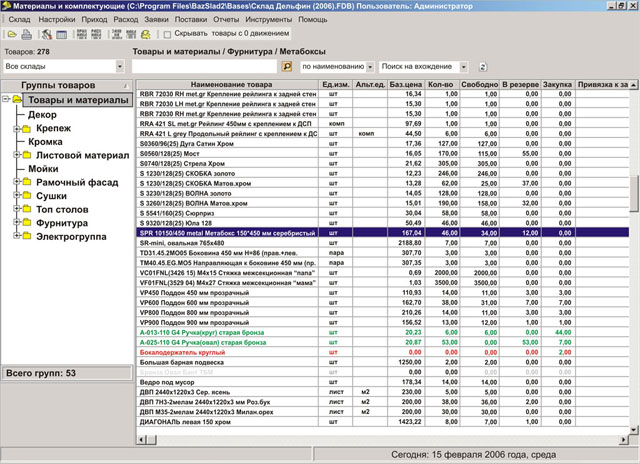Click the vertical scrollbar thumb of table
The width and height of the screenshot is (640, 464).
(633, 194)
